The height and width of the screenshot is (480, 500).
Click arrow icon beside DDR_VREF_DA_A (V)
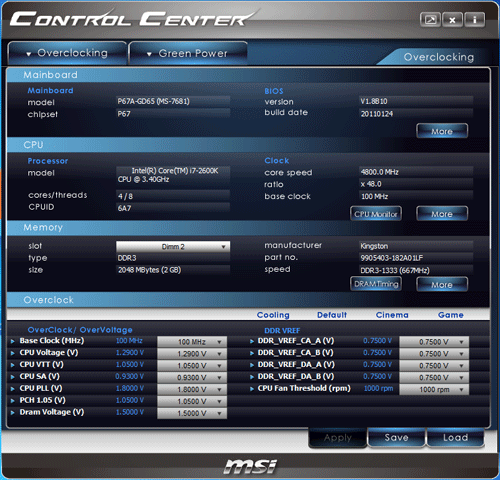click(x=252, y=365)
